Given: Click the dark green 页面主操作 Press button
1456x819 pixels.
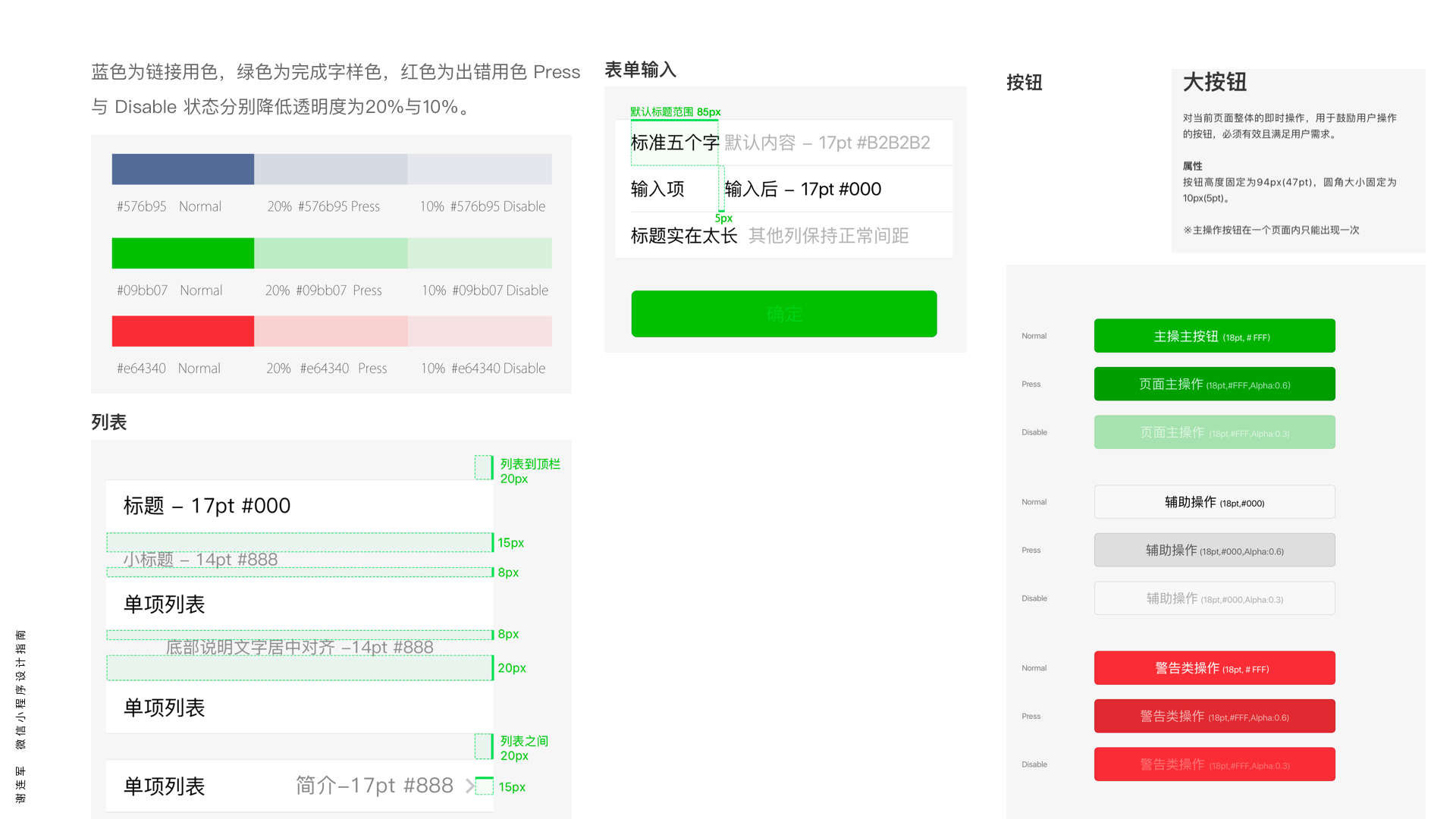Looking at the screenshot, I should (1214, 384).
